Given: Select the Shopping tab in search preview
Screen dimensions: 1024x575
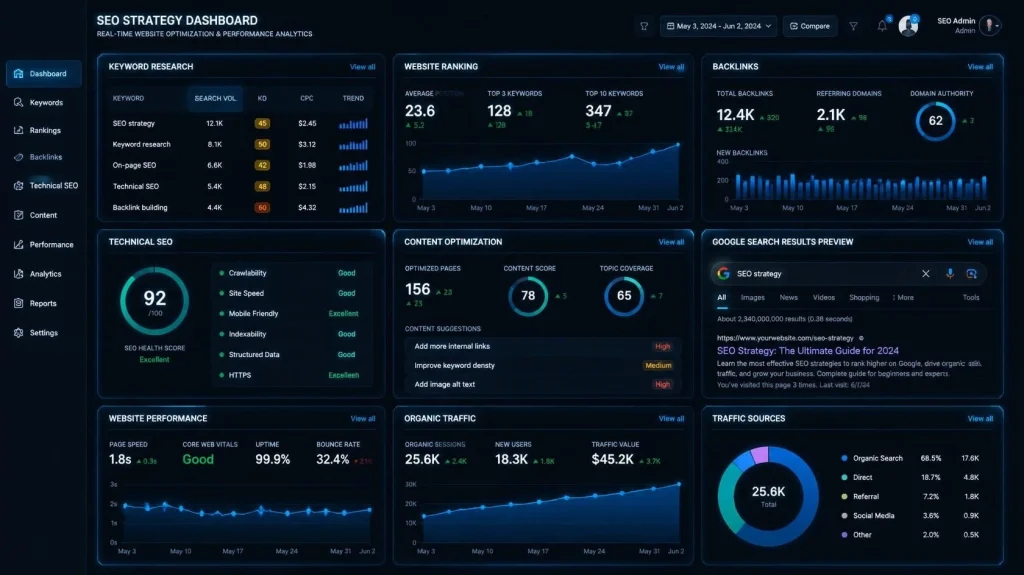Looking at the screenshot, I should coord(864,297).
